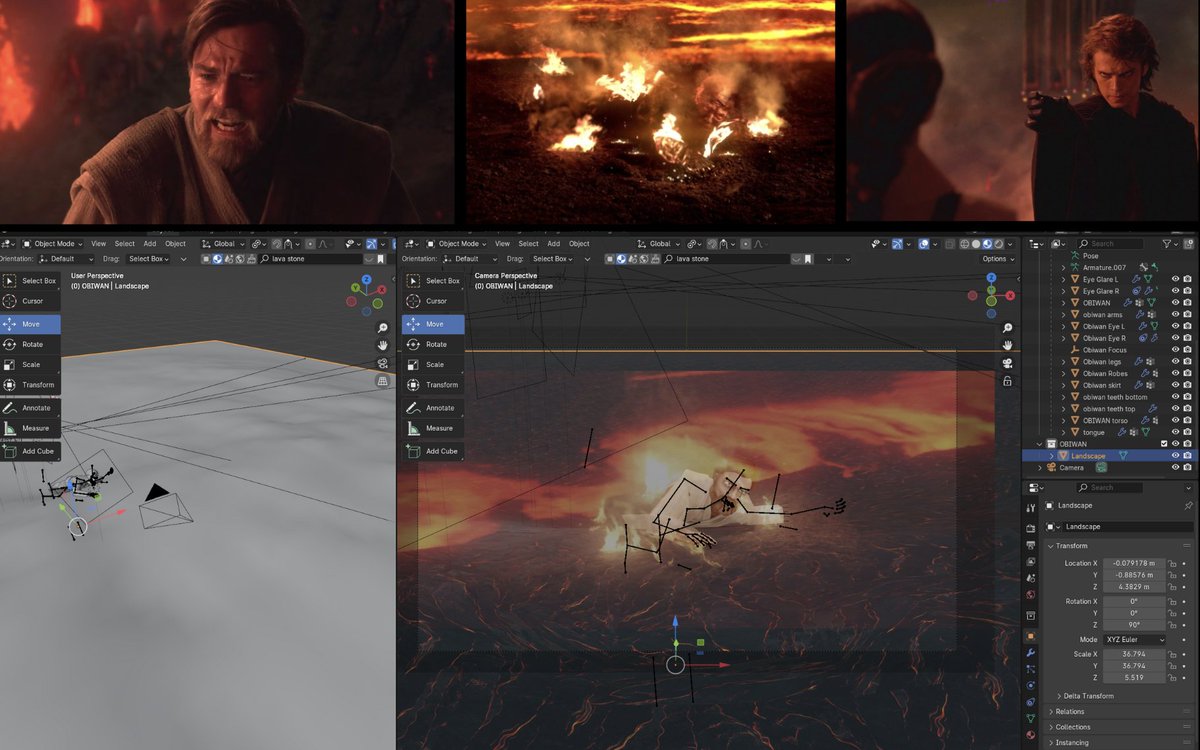Open the View menu in left viewport

98,243
